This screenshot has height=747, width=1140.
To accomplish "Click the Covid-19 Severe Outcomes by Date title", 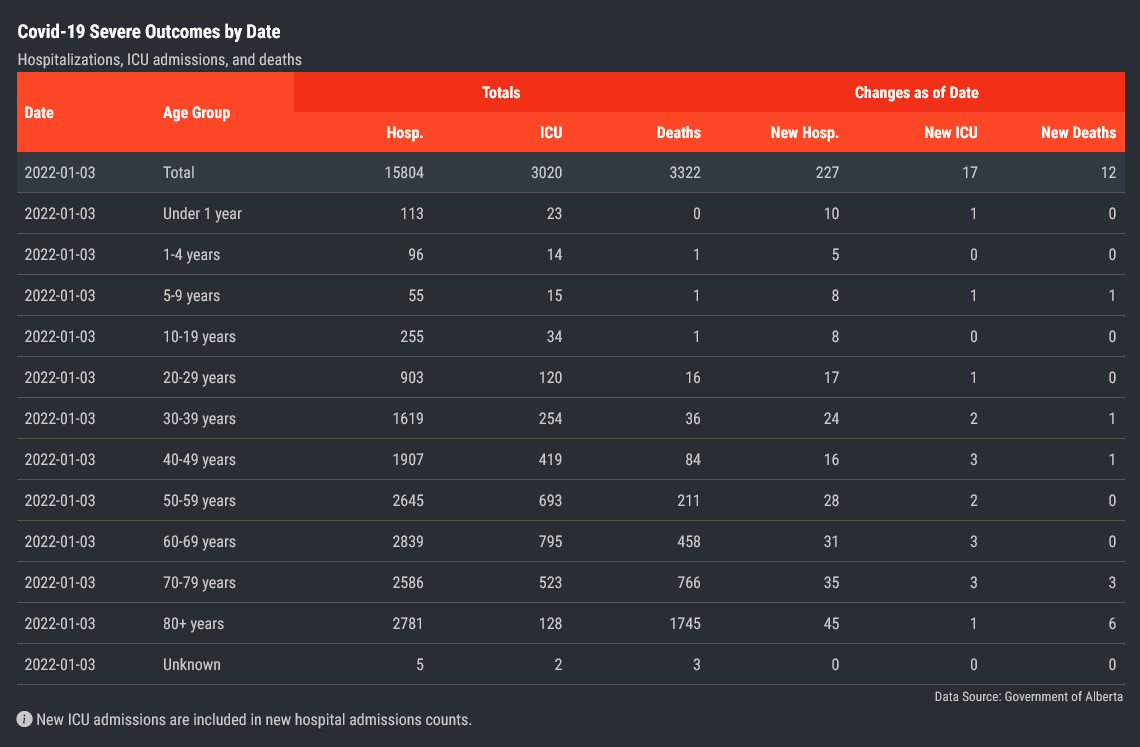I will (x=149, y=31).
